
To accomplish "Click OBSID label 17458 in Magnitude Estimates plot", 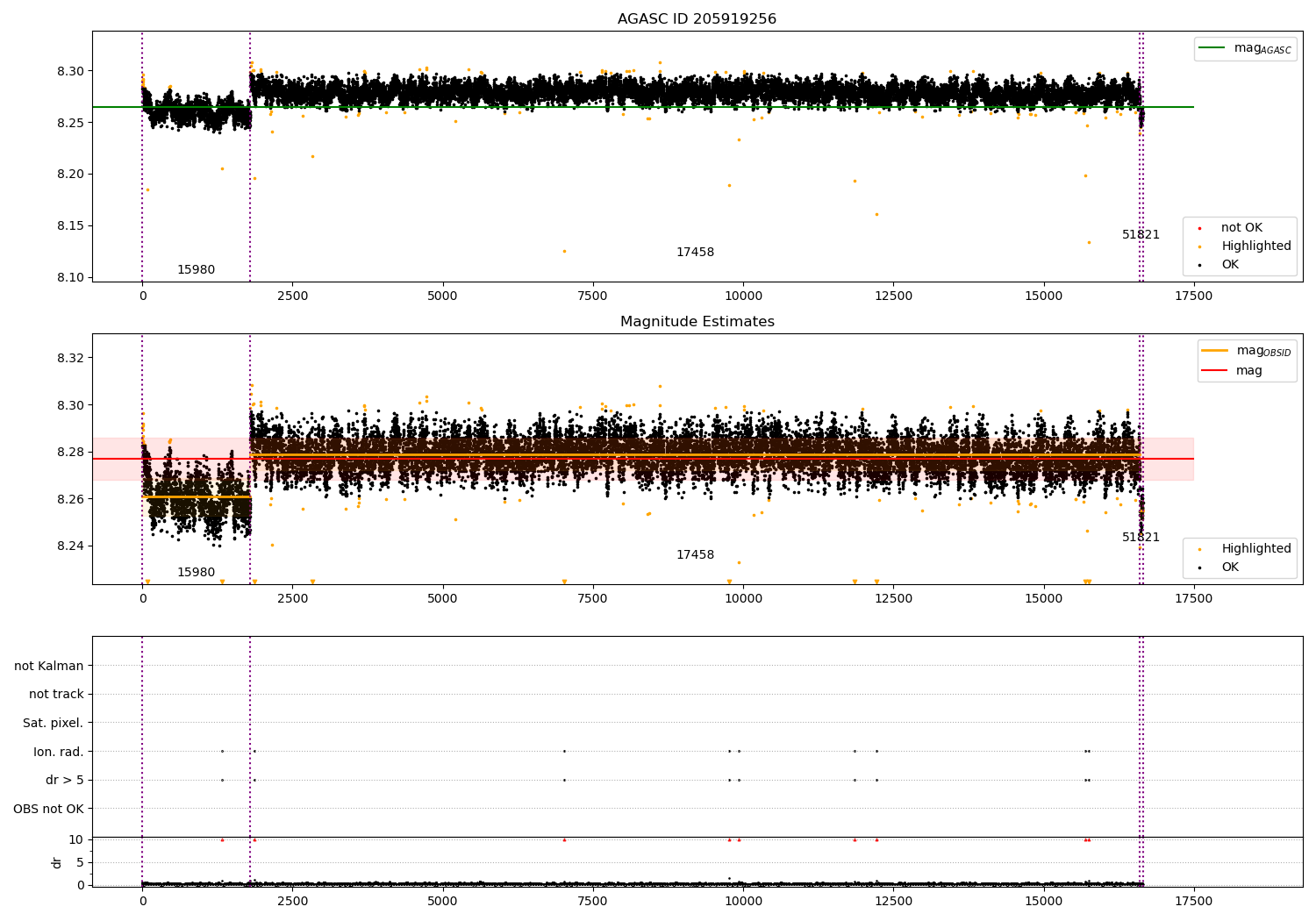I will point(695,555).
